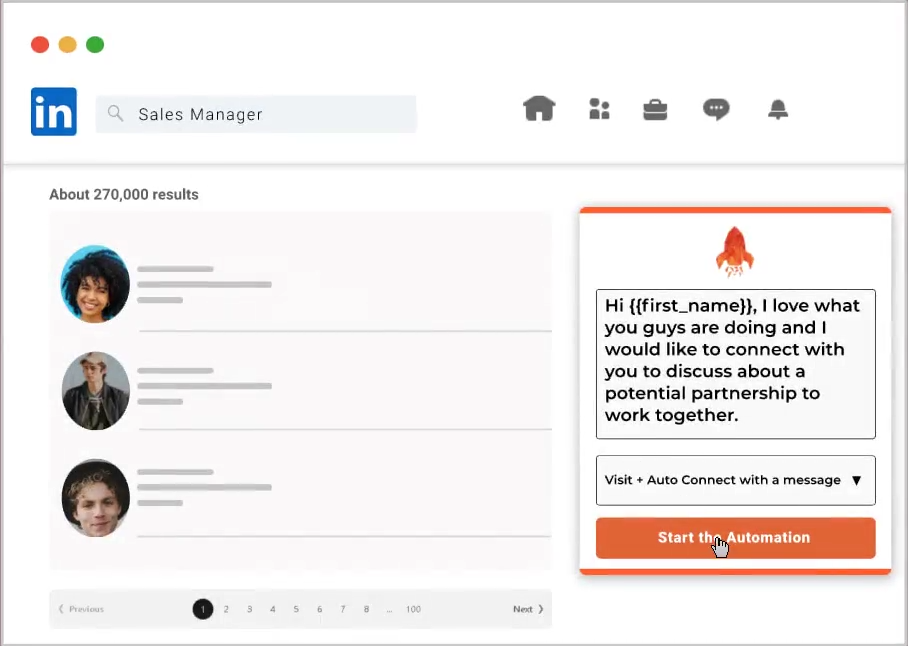Click the LinkedIn logo
Image resolution: width=908 pixels, height=646 pixels.
point(53,111)
